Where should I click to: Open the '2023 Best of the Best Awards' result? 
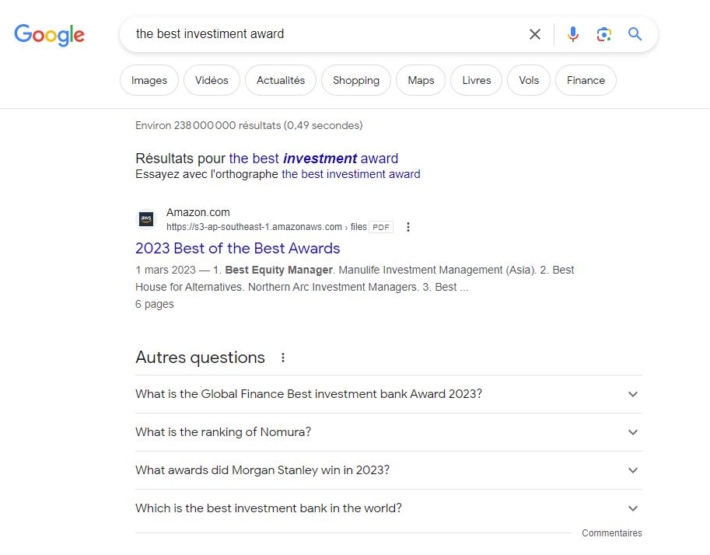(x=238, y=249)
